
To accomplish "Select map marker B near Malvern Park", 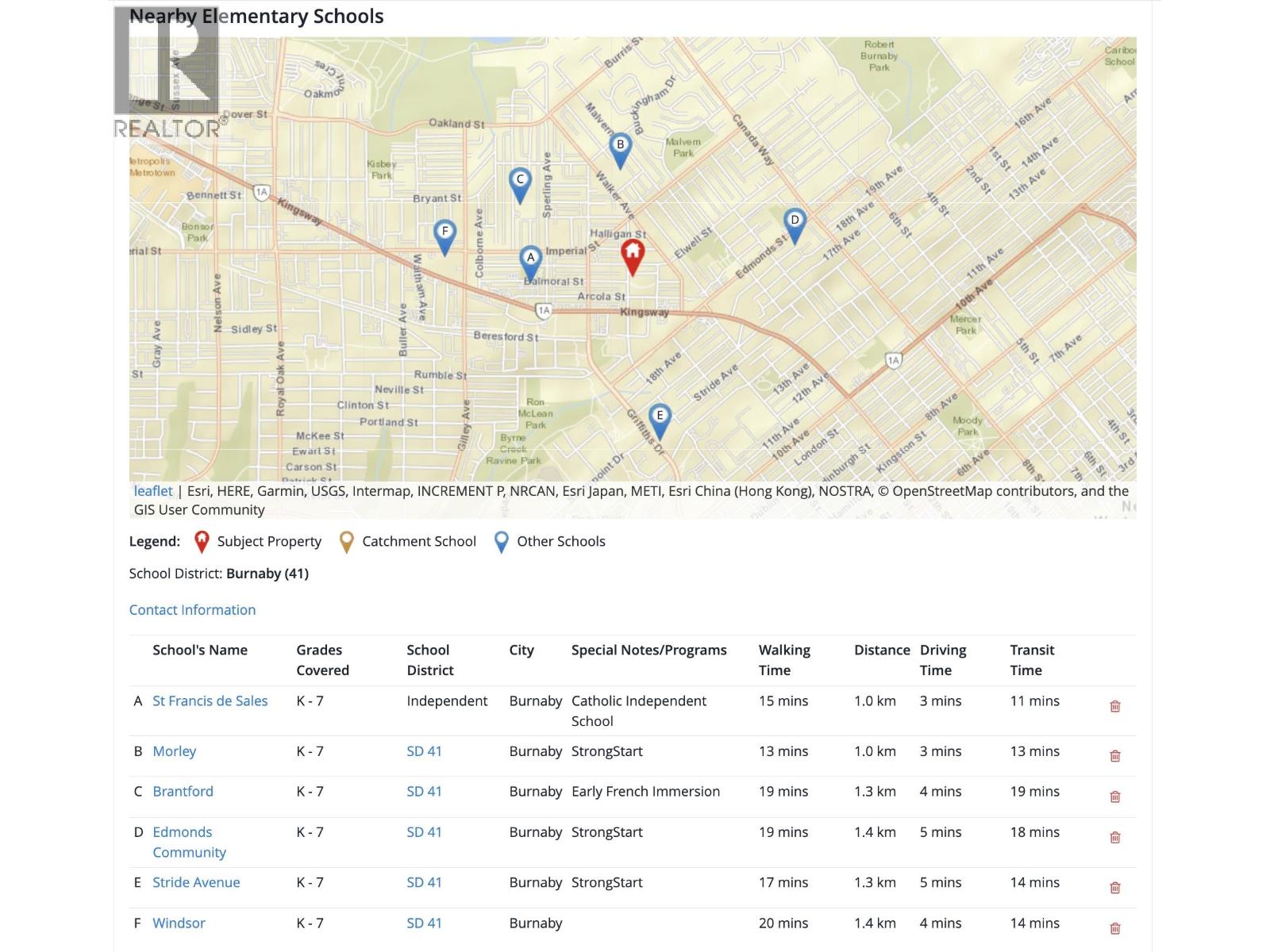I will pos(620,148).
